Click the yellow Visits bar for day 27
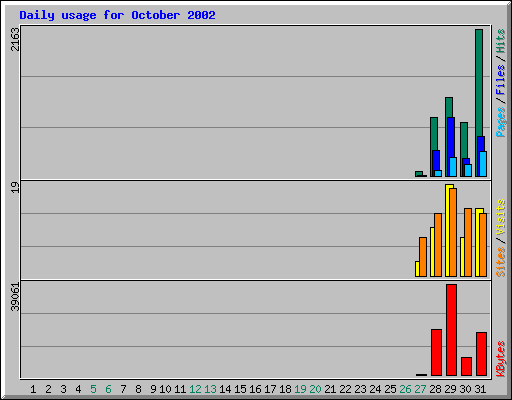 click(x=417, y=269)
